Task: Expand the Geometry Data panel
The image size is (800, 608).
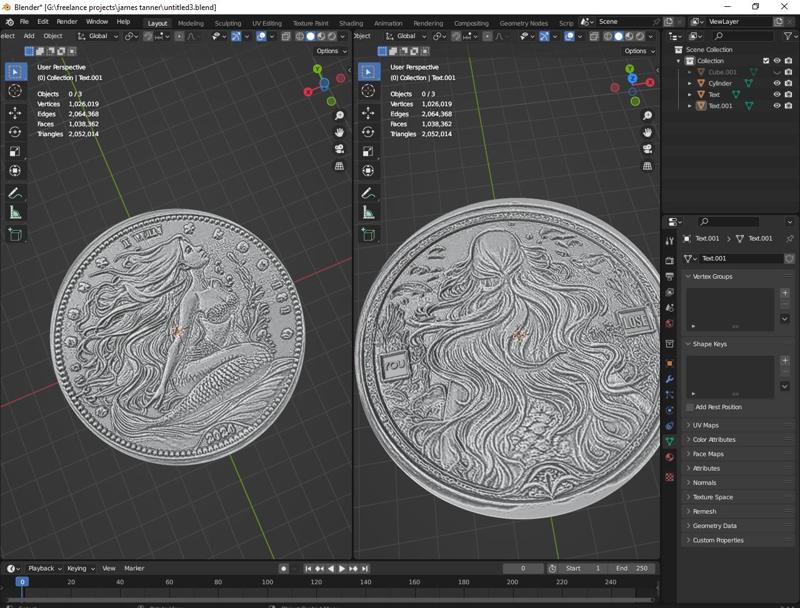Action: coord(714,525)
